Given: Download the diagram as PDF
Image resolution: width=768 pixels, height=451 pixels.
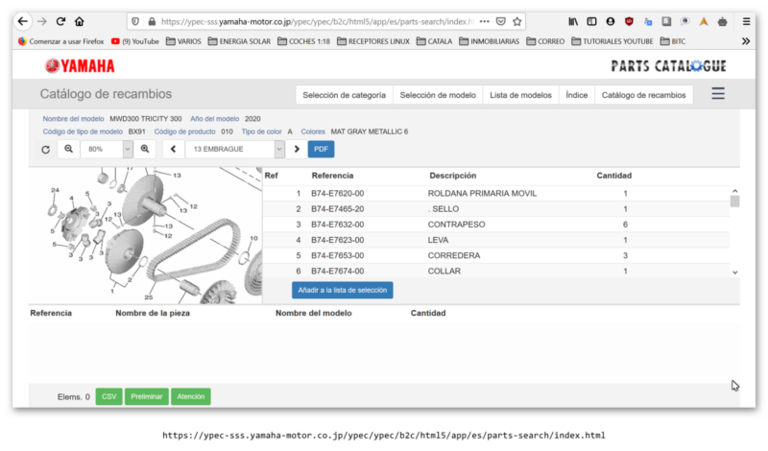Looking at the screenshot, I should pos(321,149).
